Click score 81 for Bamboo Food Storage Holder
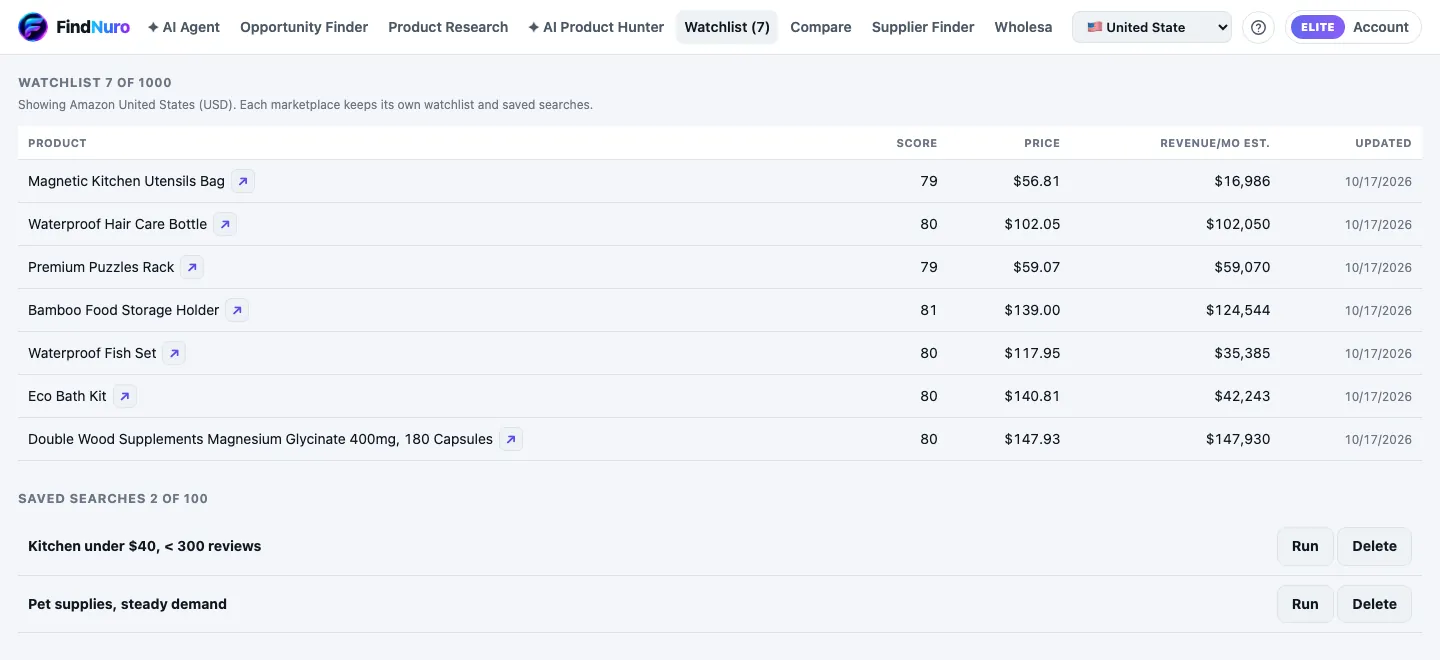The width and height of the screenshot is (1440, 660). [929, 310]
